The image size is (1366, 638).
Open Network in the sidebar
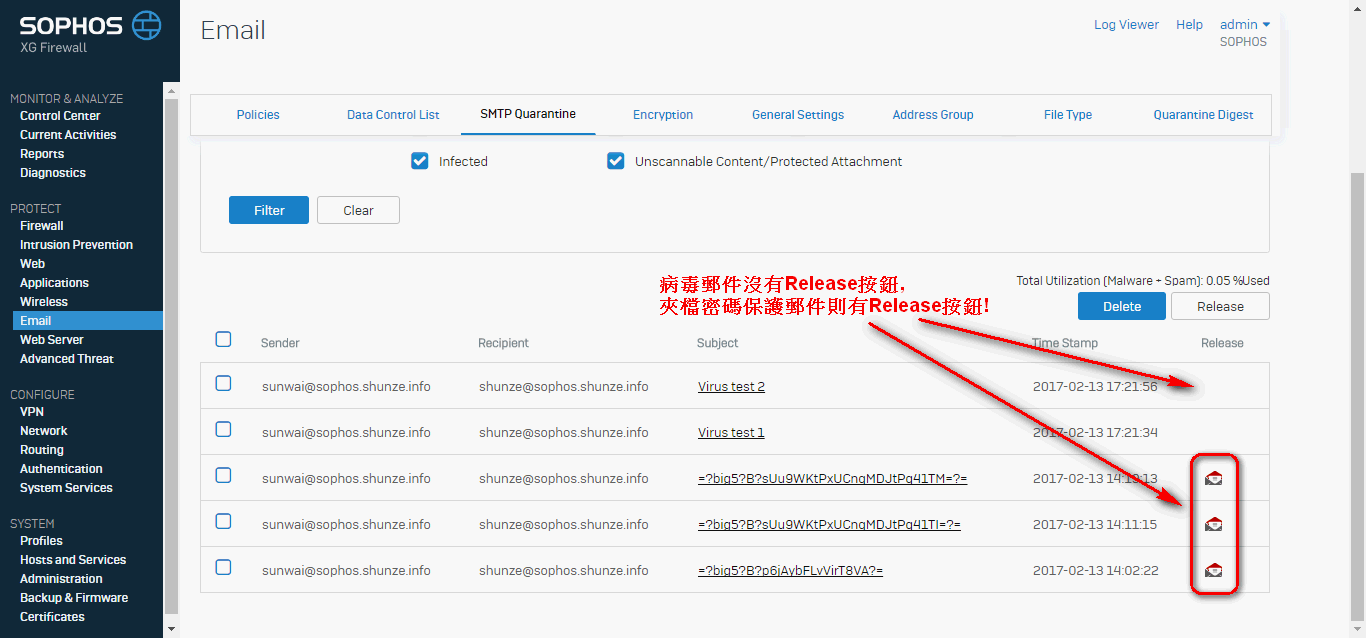click(x=44, y=431)
